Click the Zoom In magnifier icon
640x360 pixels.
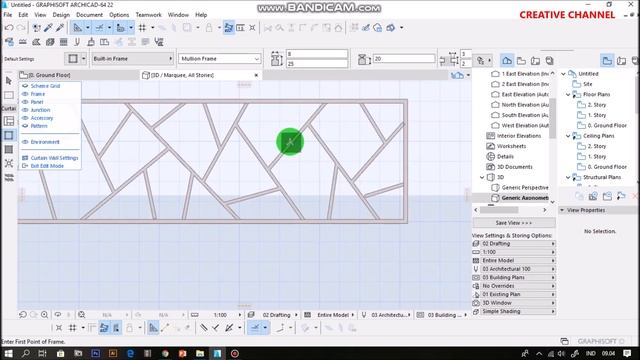tap(44, 315)
